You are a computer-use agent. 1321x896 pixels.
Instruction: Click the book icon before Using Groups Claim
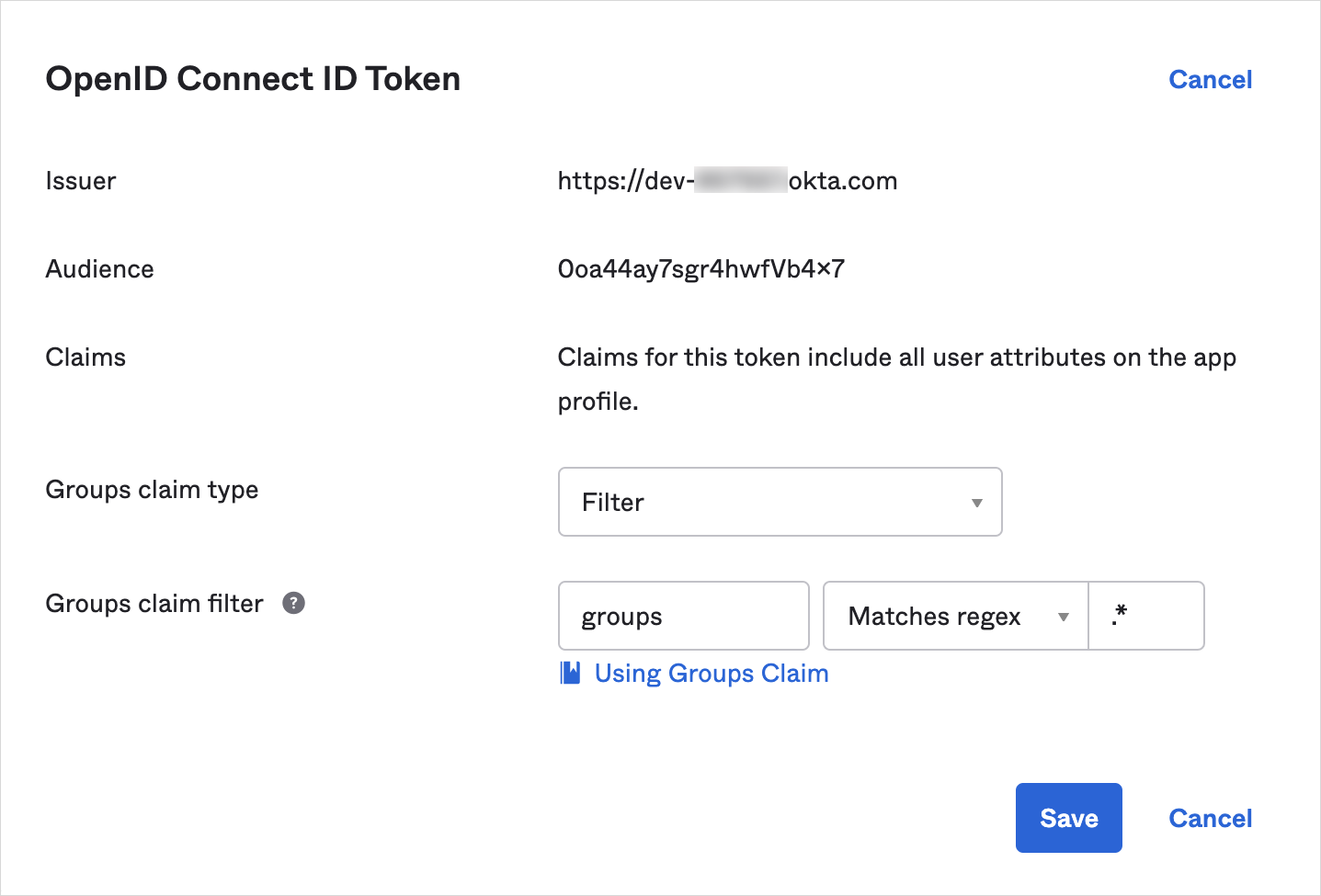pyautogui.click(x=570, y=674)
